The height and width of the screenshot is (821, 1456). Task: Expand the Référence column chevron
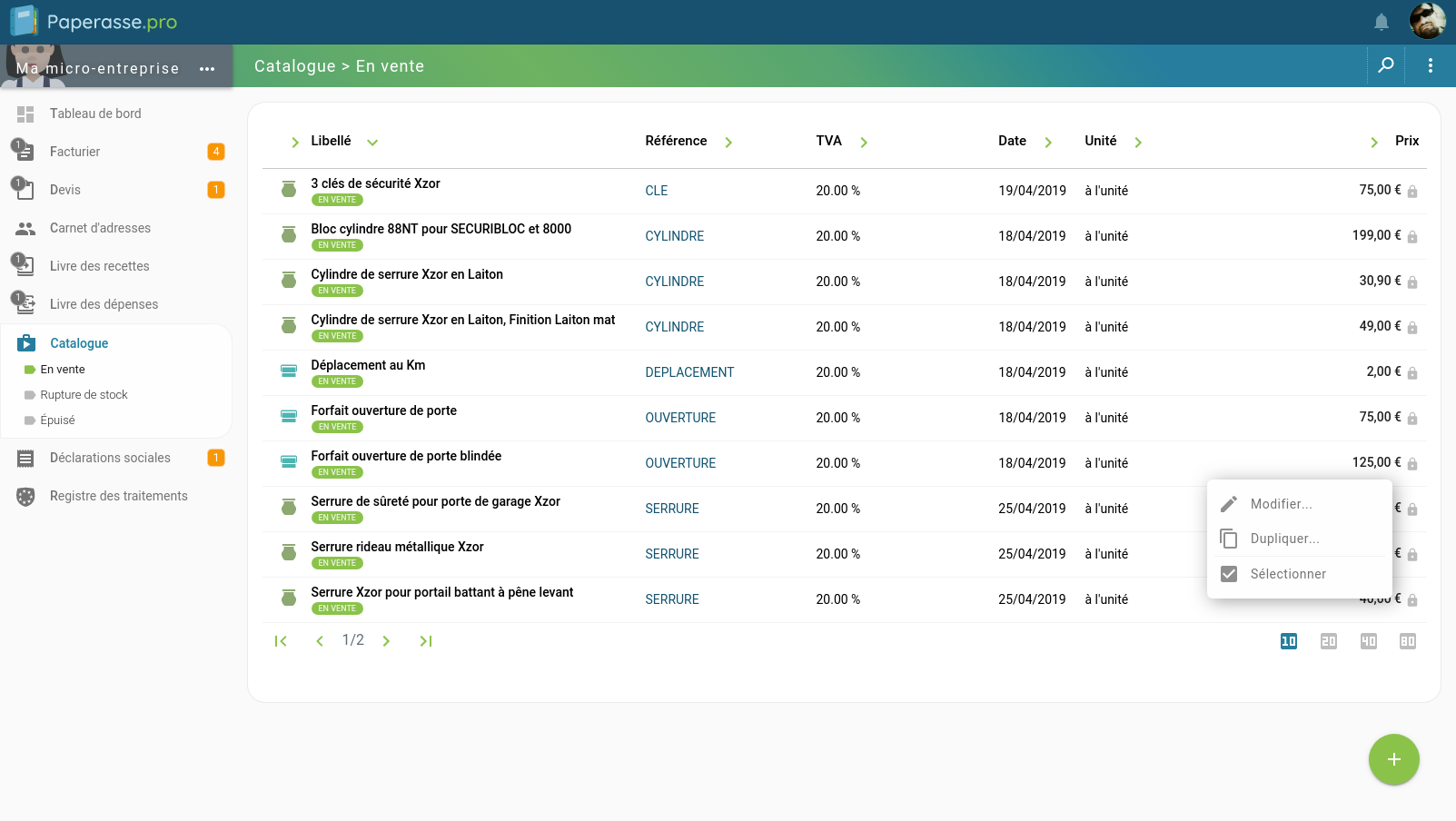pyautogui.click(x=728, y=142)
